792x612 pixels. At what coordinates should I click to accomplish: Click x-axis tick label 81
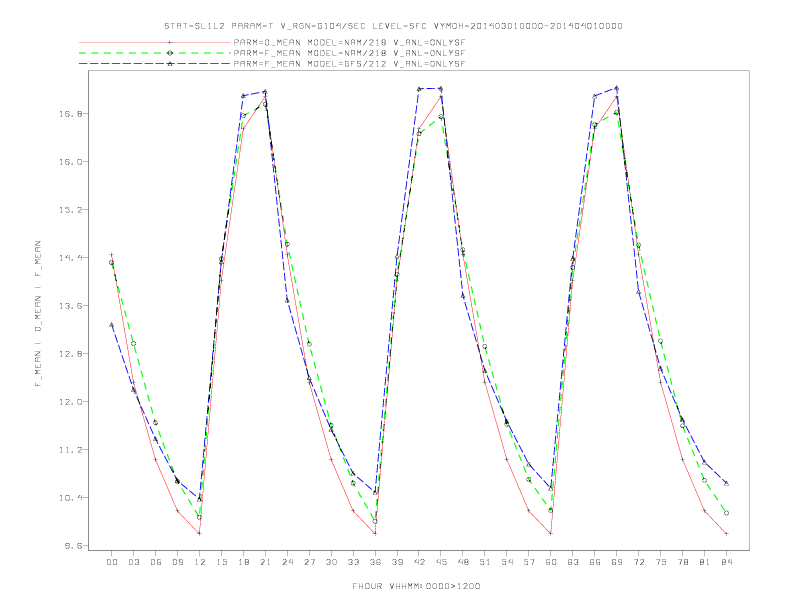[x=705, y=562]
